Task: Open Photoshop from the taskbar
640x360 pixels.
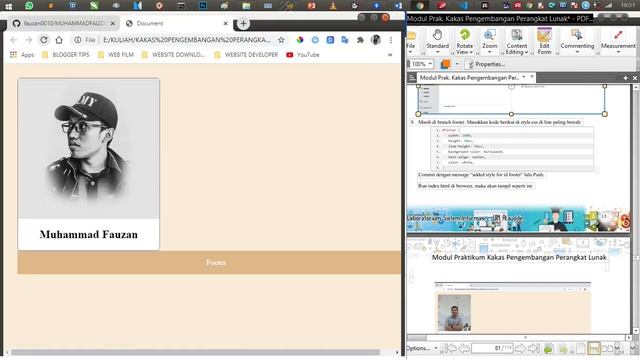Action: click(203, 5)
